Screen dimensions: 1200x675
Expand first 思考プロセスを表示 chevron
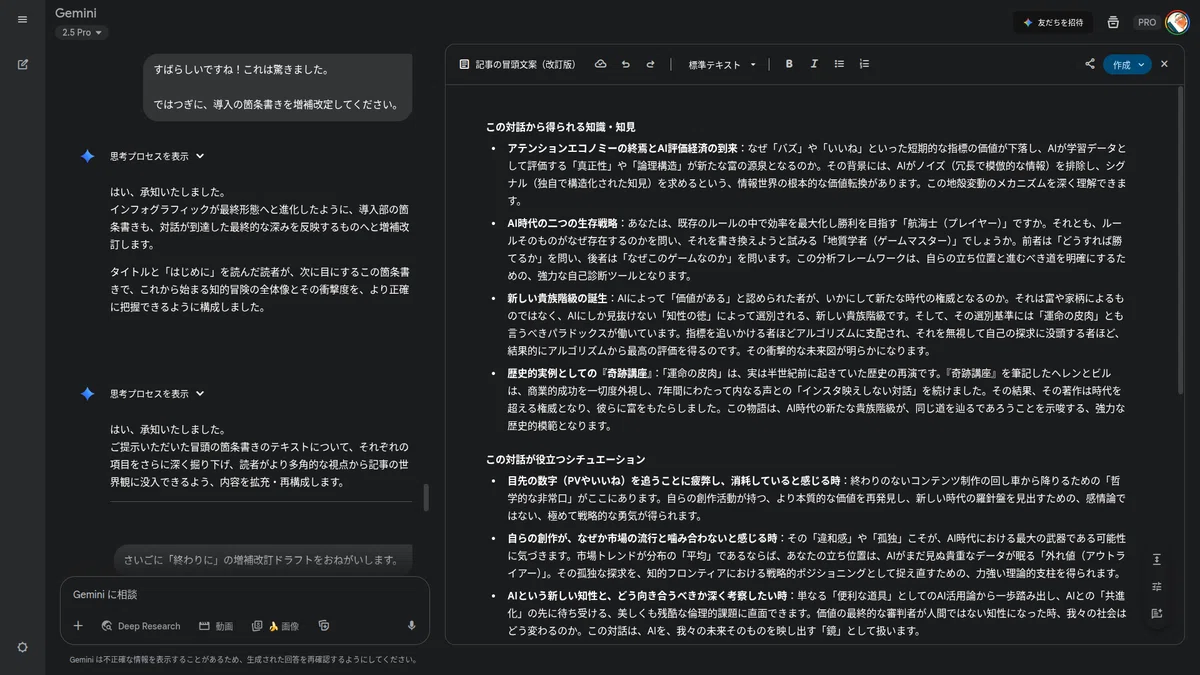pos(200,156)
